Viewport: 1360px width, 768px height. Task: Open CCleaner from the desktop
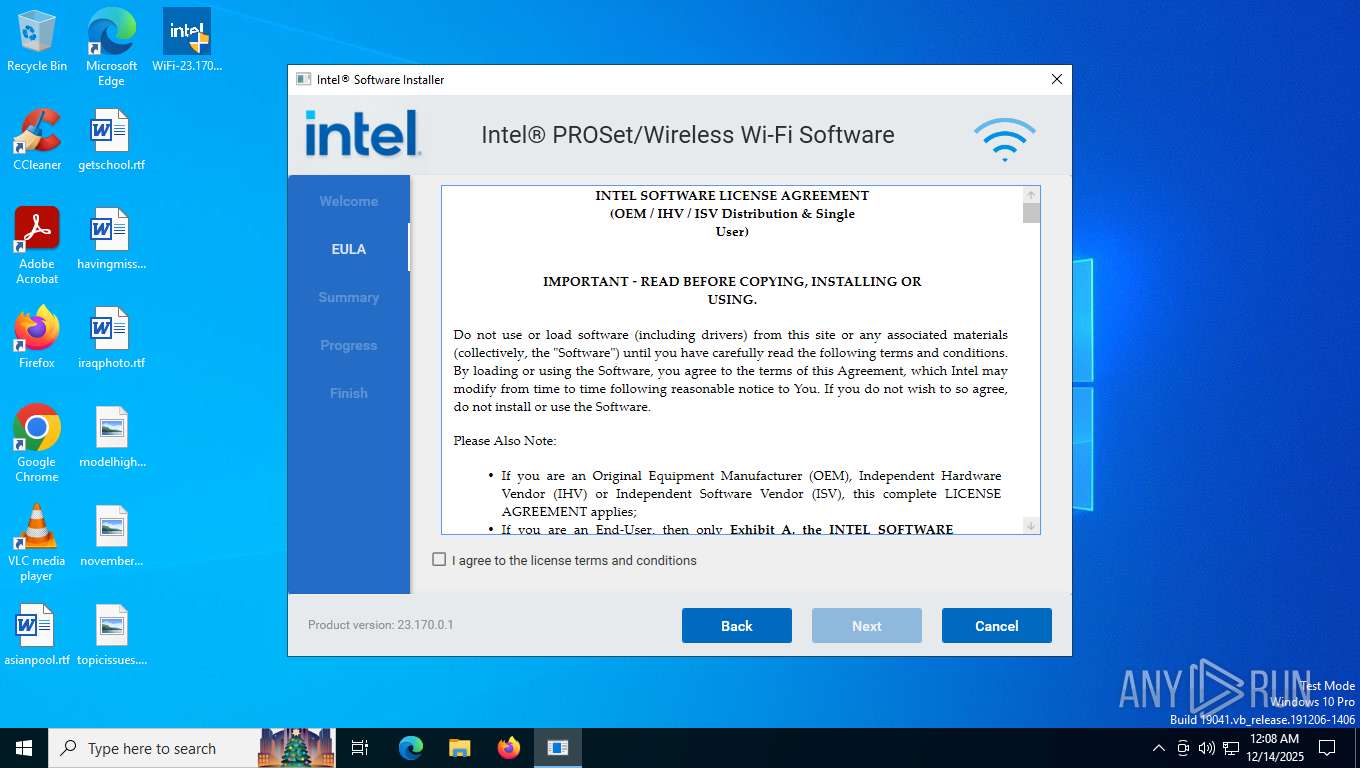(x=37, y=140)
